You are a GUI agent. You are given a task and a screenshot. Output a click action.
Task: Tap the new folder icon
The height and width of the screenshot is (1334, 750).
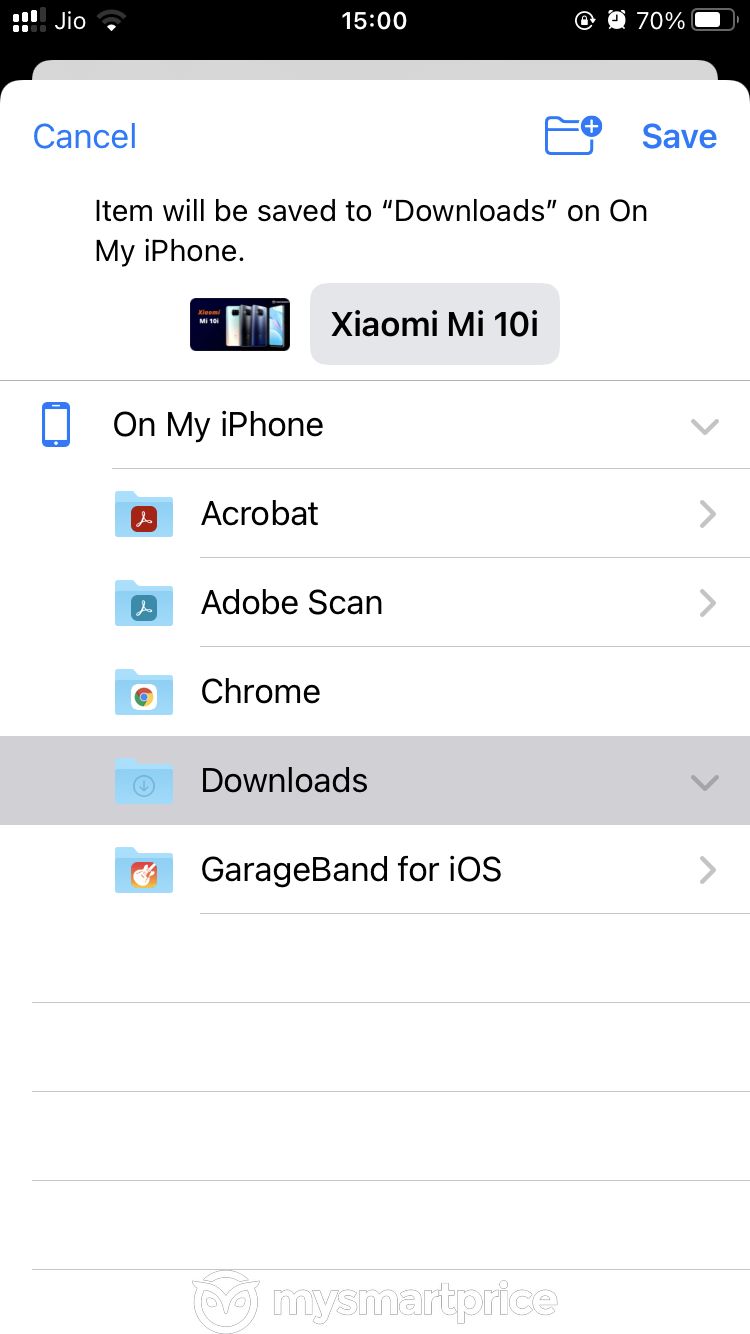[573, 135]
